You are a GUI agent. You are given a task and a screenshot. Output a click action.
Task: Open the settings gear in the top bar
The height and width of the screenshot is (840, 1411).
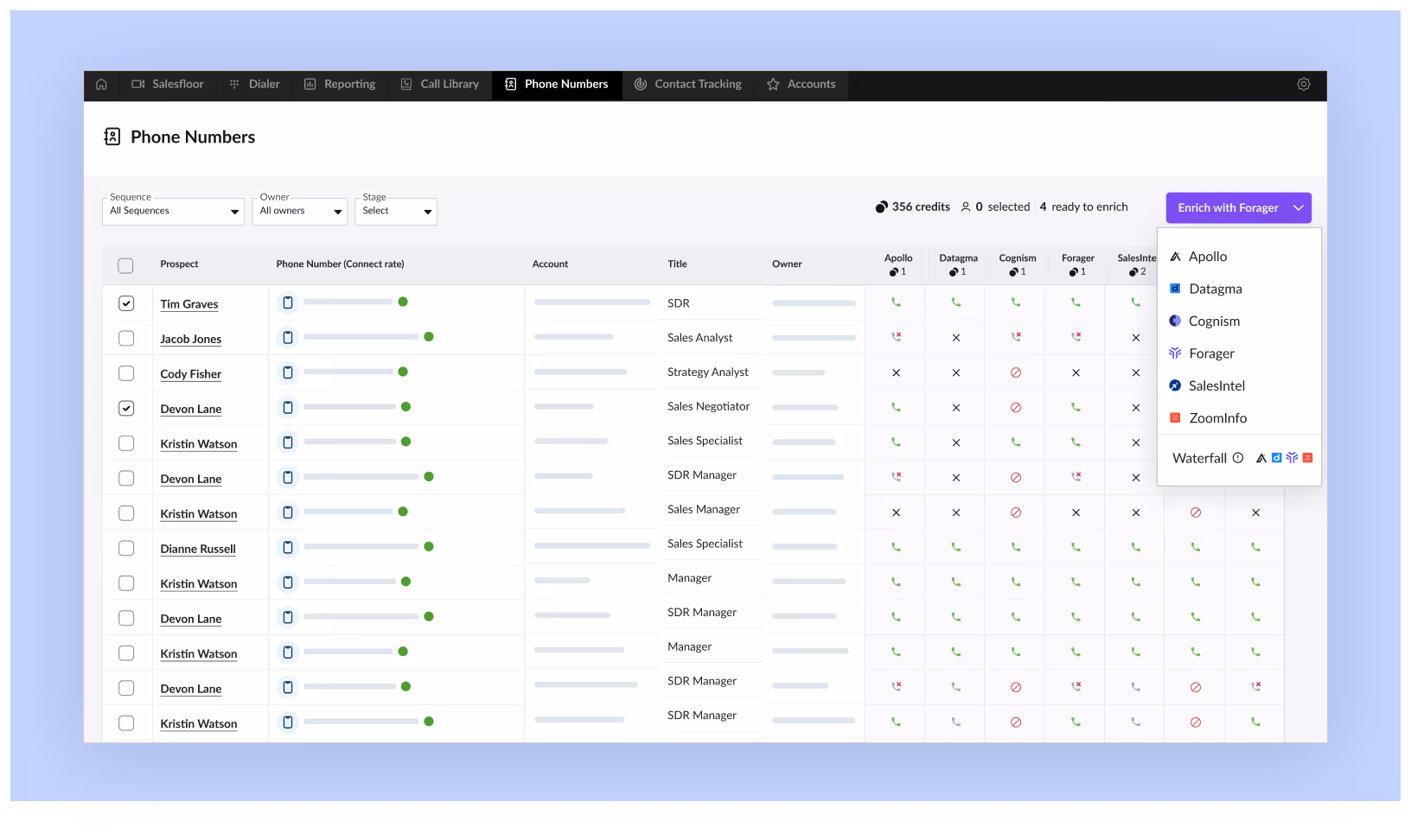(1304, 85)
